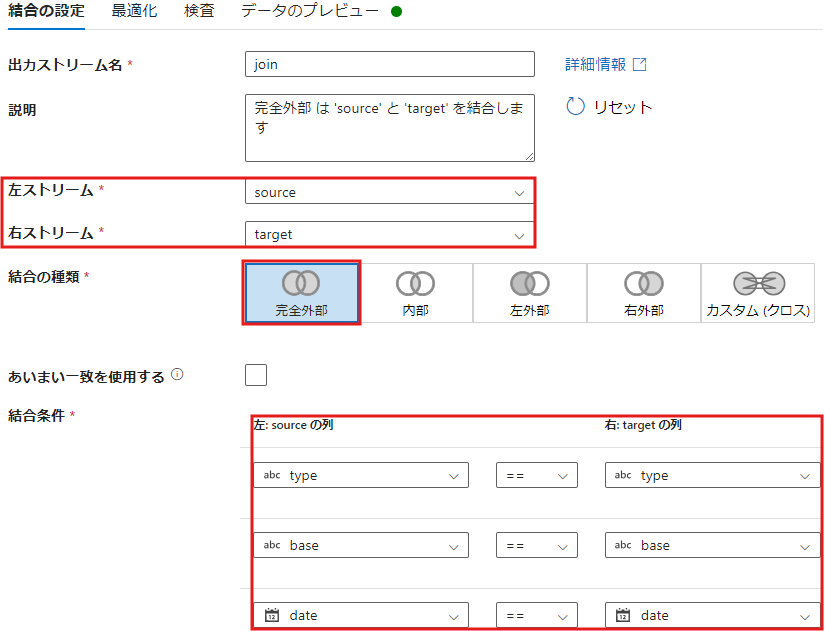Click inside the 説明 description text area
The height and width of the screenshot is (631, 825).
pos(389,127)
